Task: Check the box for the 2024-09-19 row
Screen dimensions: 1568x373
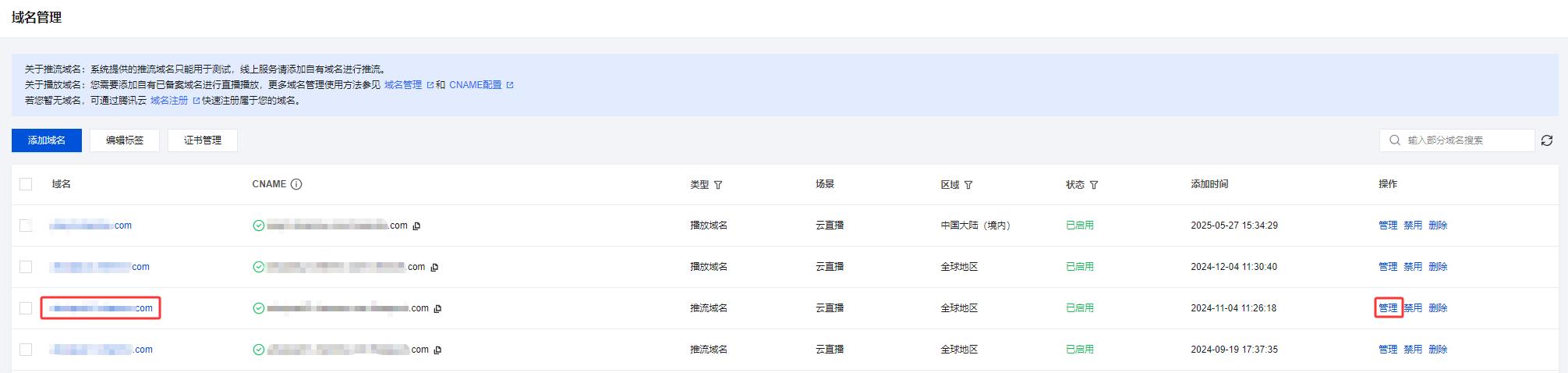Action: pos(26,350)
